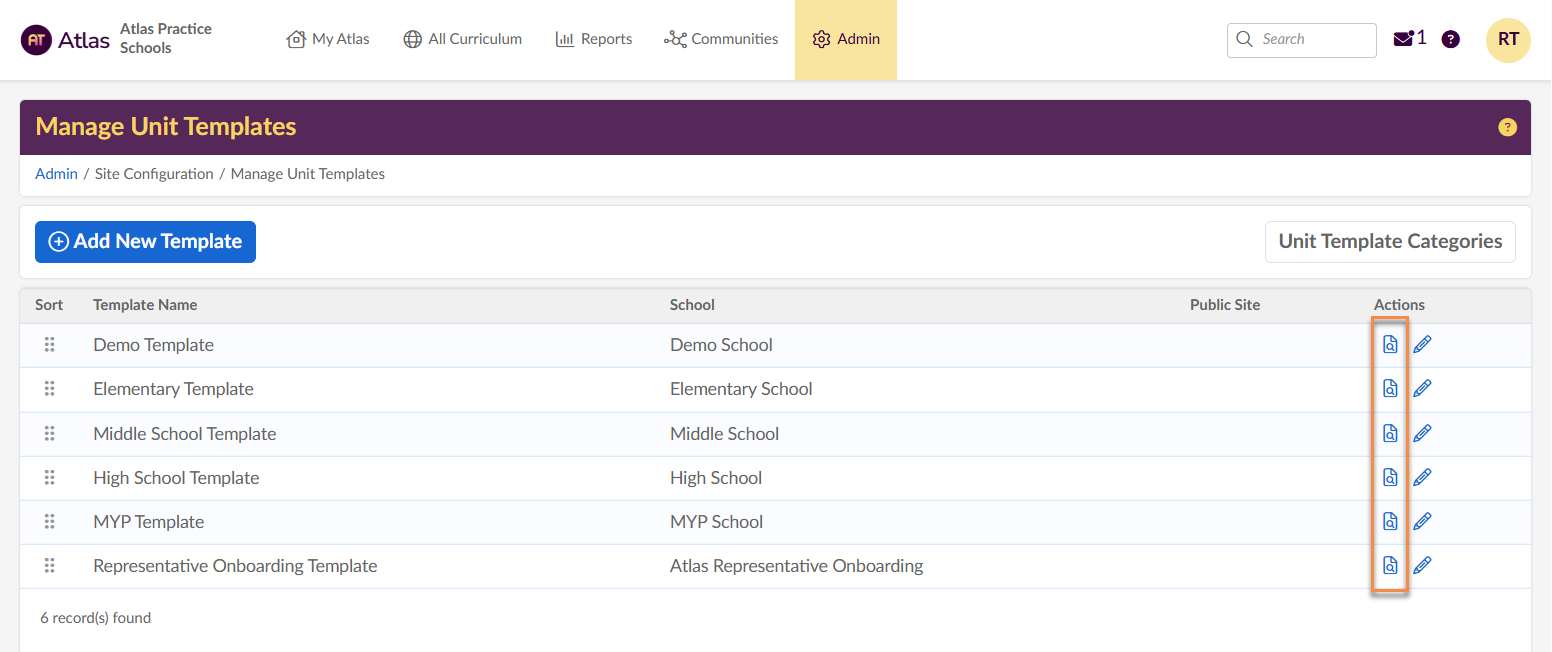Screen dimensions: 1552x652
Task: Preview the MYP Template
Action: click(x=1389, y=521)
